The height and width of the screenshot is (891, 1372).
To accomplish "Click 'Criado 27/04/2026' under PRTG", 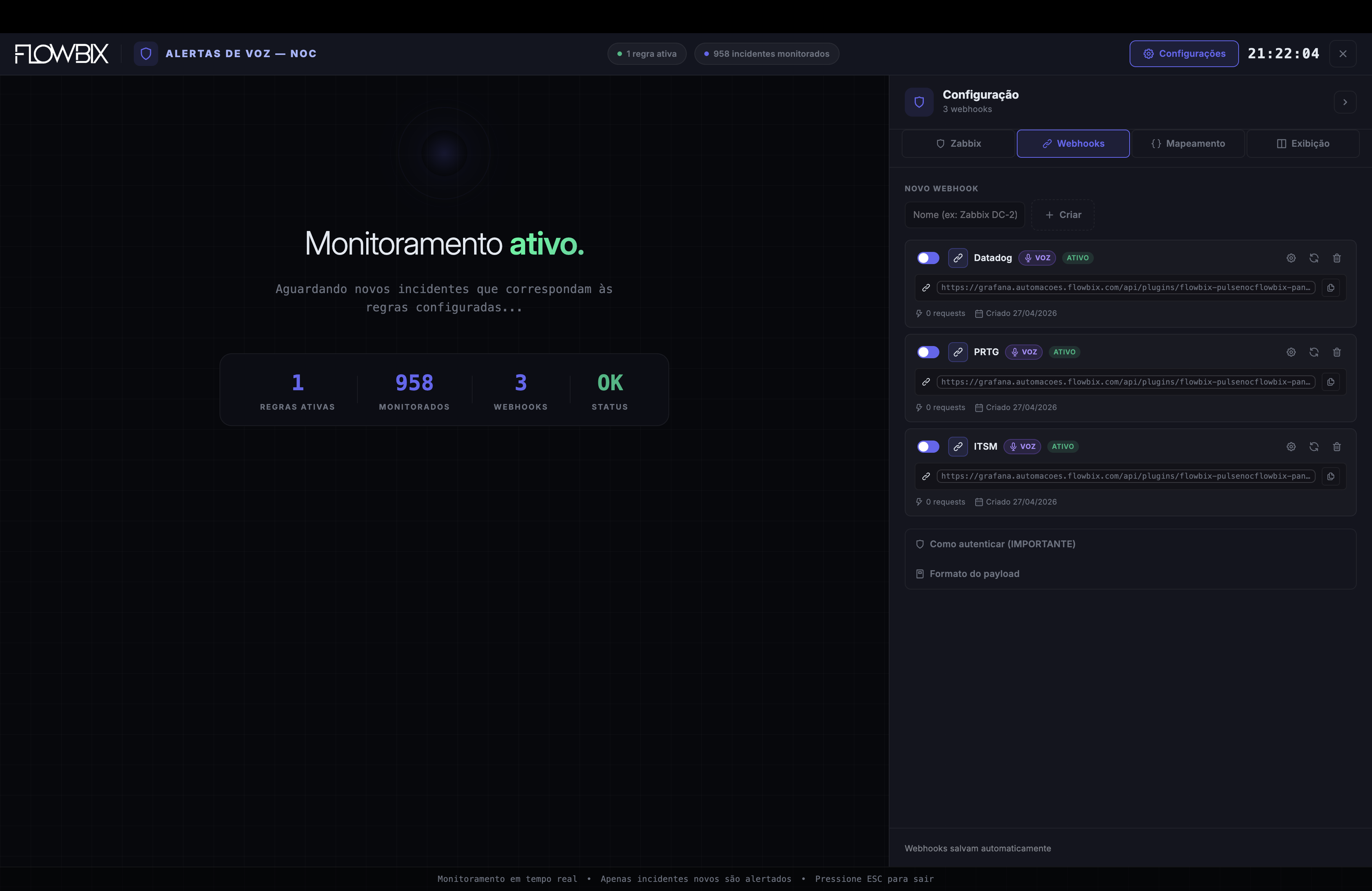I will pyautogui.click(x=1016, y=407).
